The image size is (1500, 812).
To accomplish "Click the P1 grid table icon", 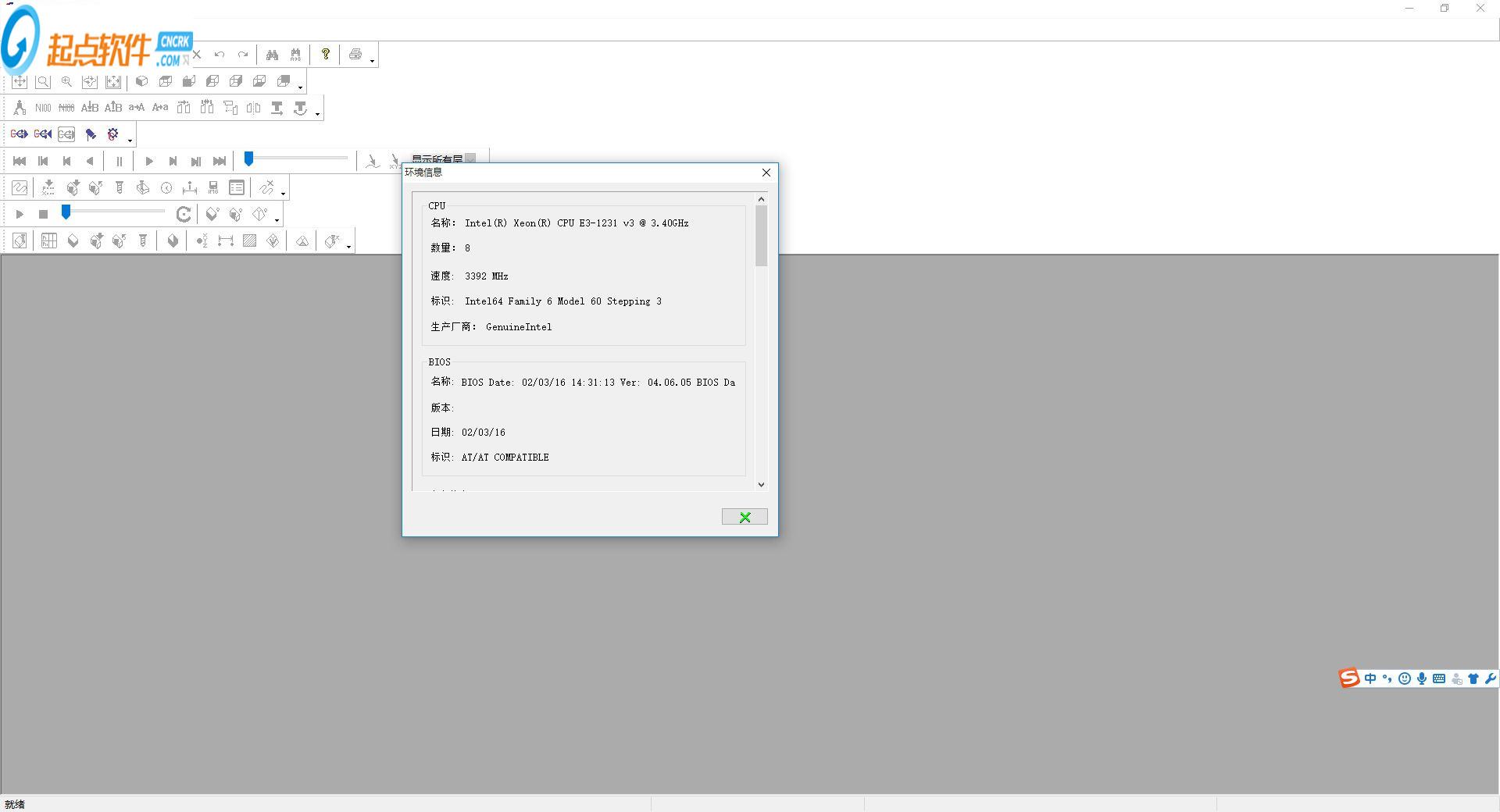I will coord(48,240).
